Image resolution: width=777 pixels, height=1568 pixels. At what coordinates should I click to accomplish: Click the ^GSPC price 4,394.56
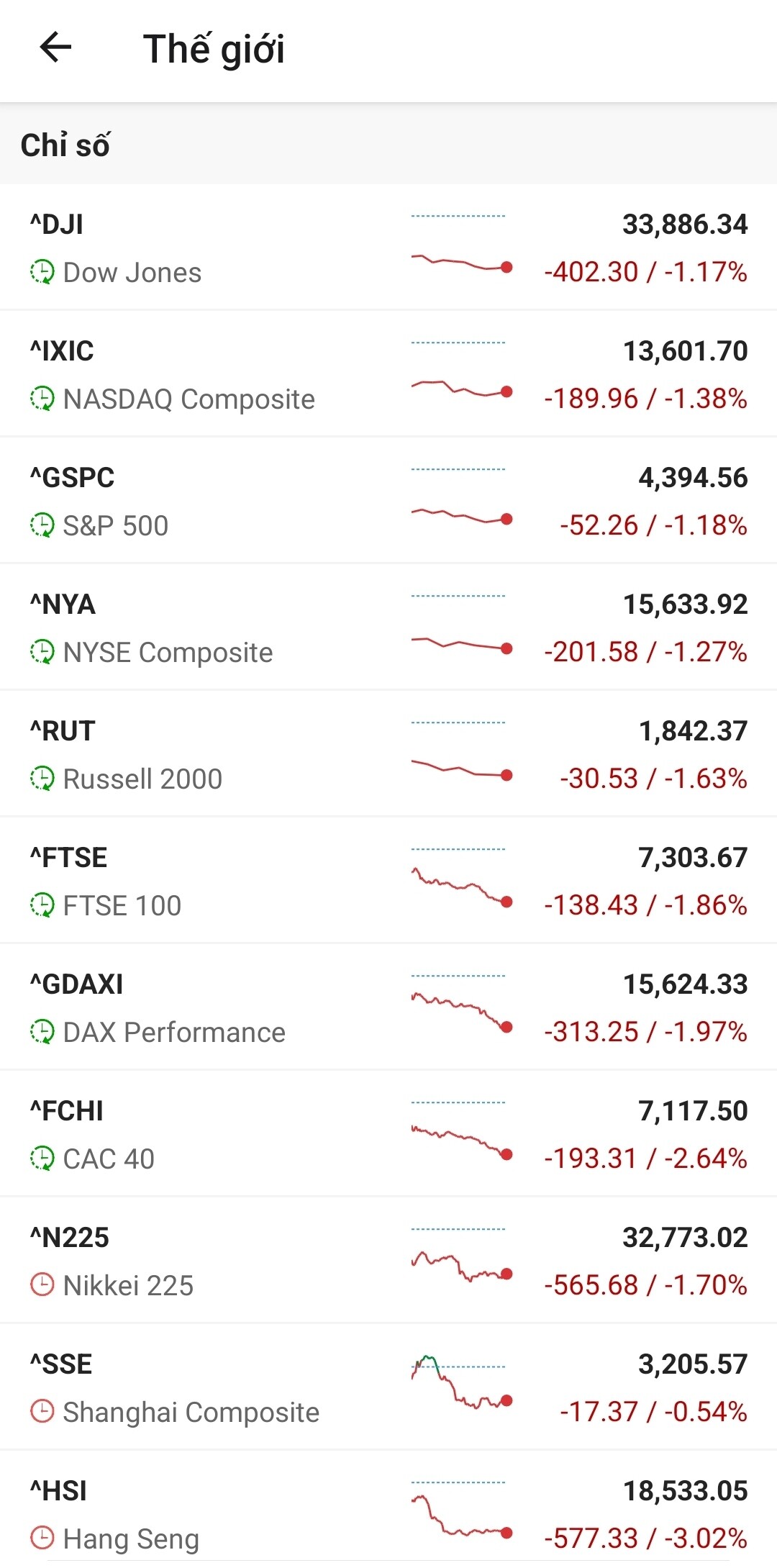click(692, 478)
